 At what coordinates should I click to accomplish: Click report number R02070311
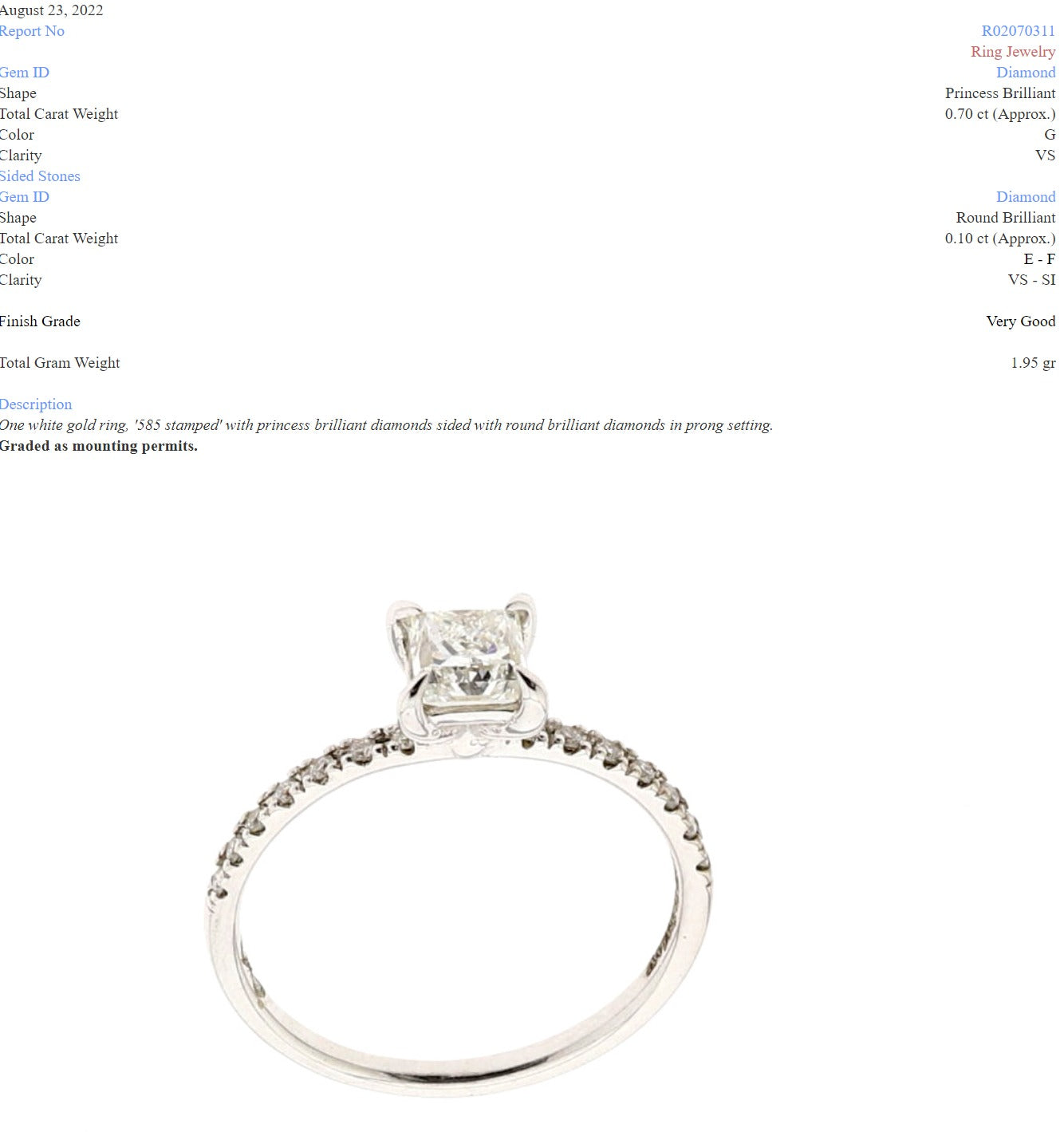click(1018, 31)
